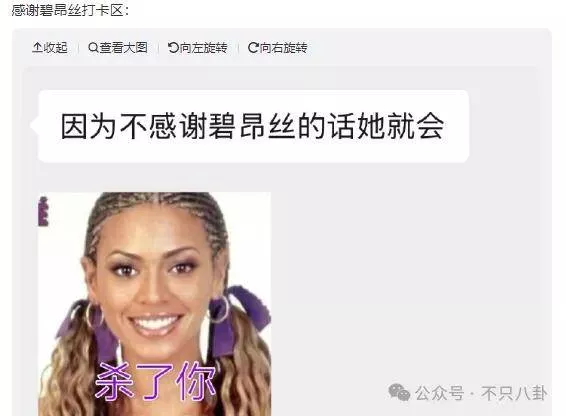
Task: Select the 向右旋转 text label
Action: pyautogui.click(x=283, y=47)
